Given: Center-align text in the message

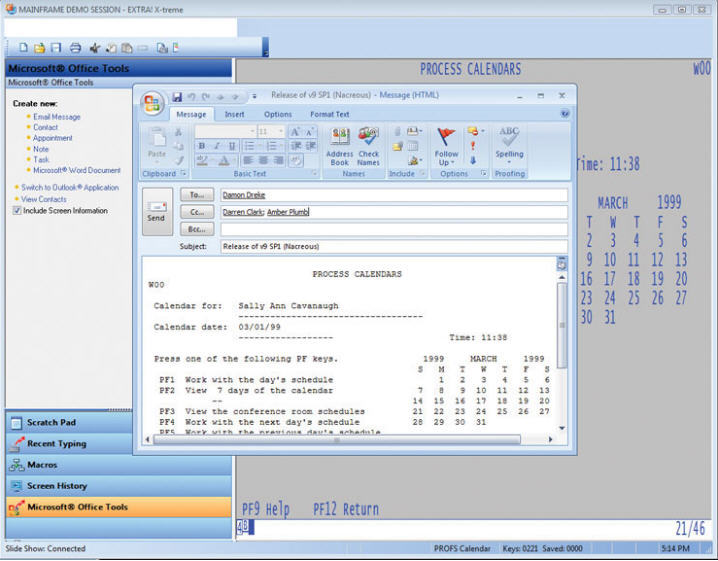Looking at the screenshot, I should coord(263,160).
